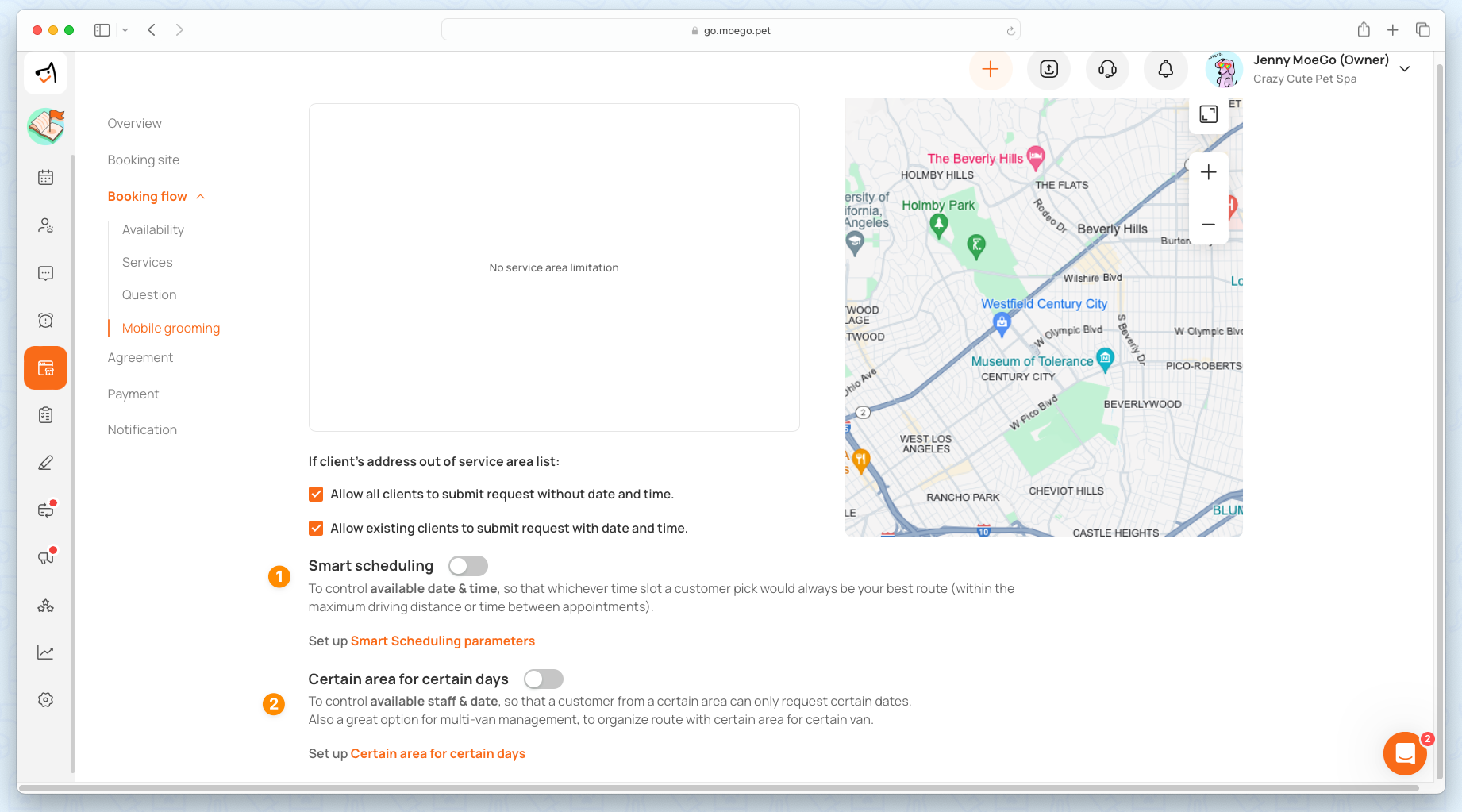Click the upload arrow icon in the header

[x=1049, y=69]
